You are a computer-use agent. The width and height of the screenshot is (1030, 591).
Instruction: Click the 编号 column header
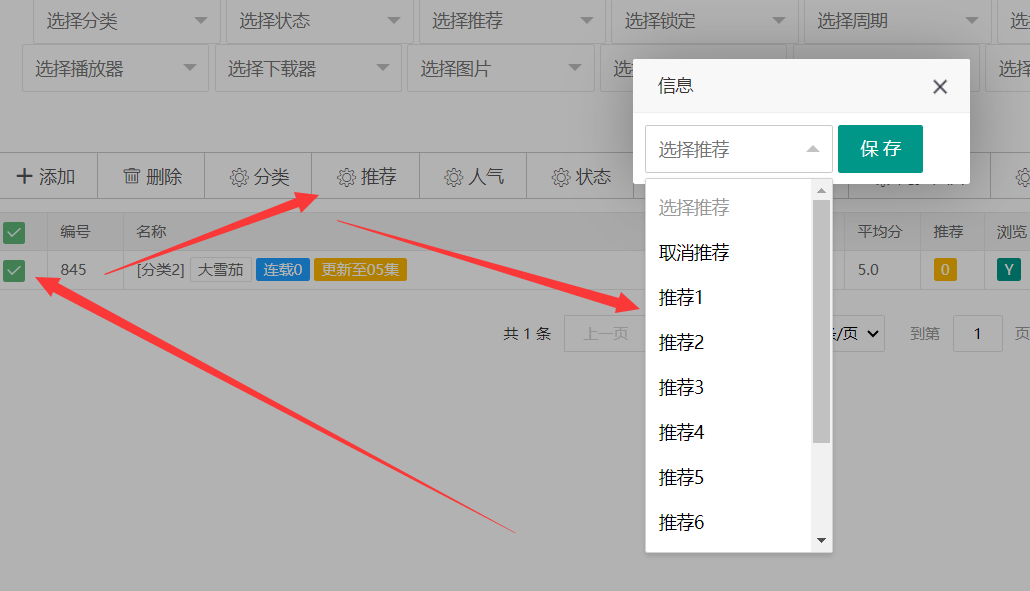pos(75,231)
